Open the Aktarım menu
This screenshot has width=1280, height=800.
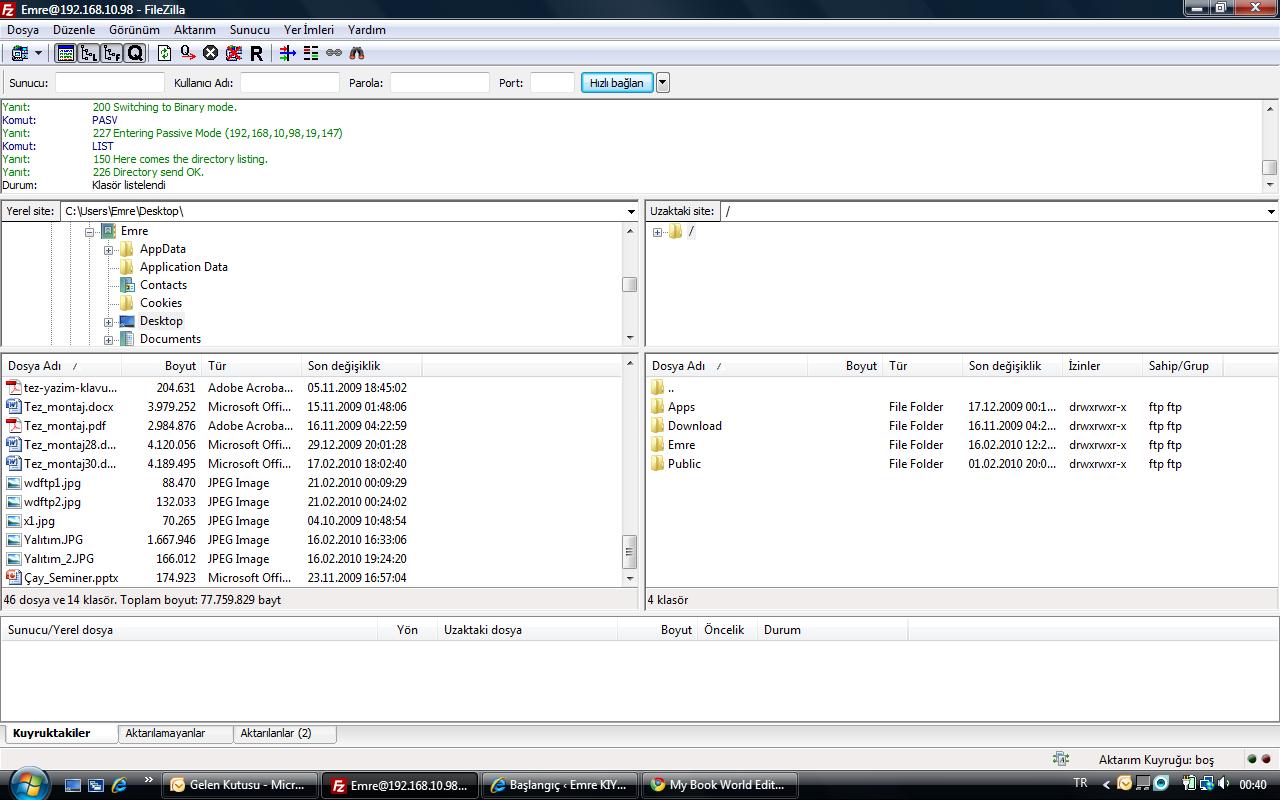(195, 30)
